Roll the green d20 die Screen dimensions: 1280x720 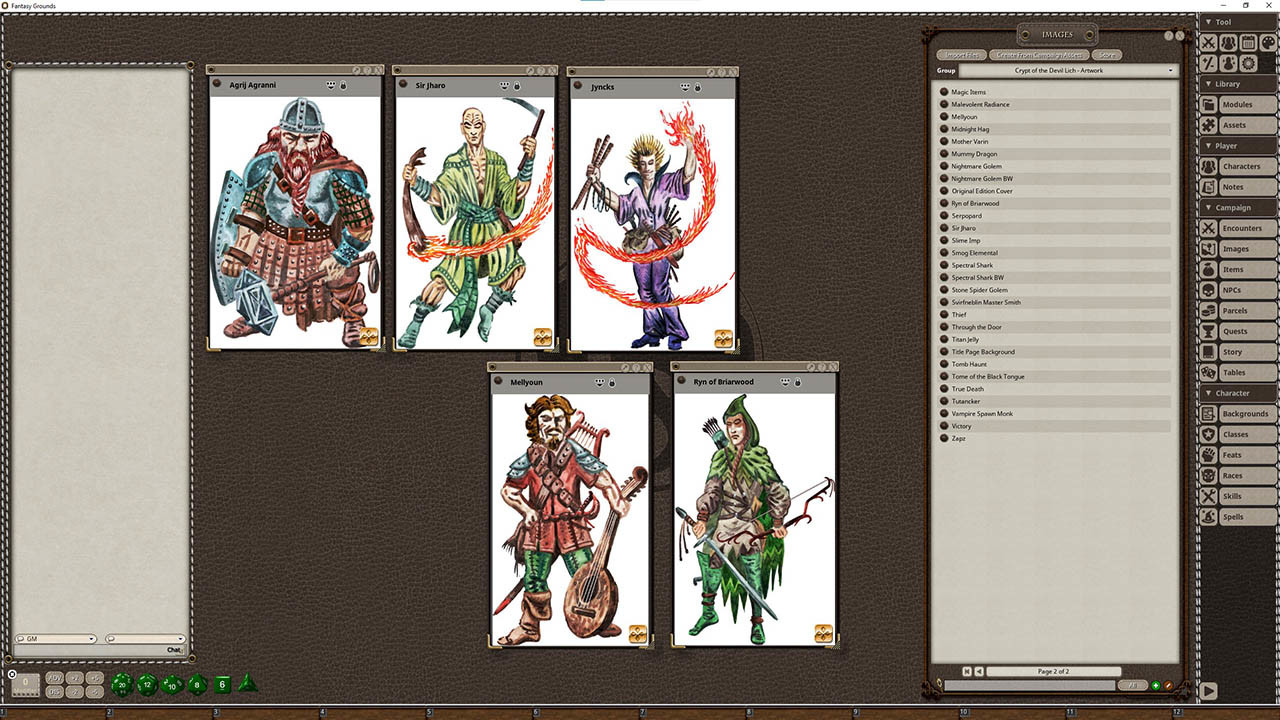pos(122,685)
